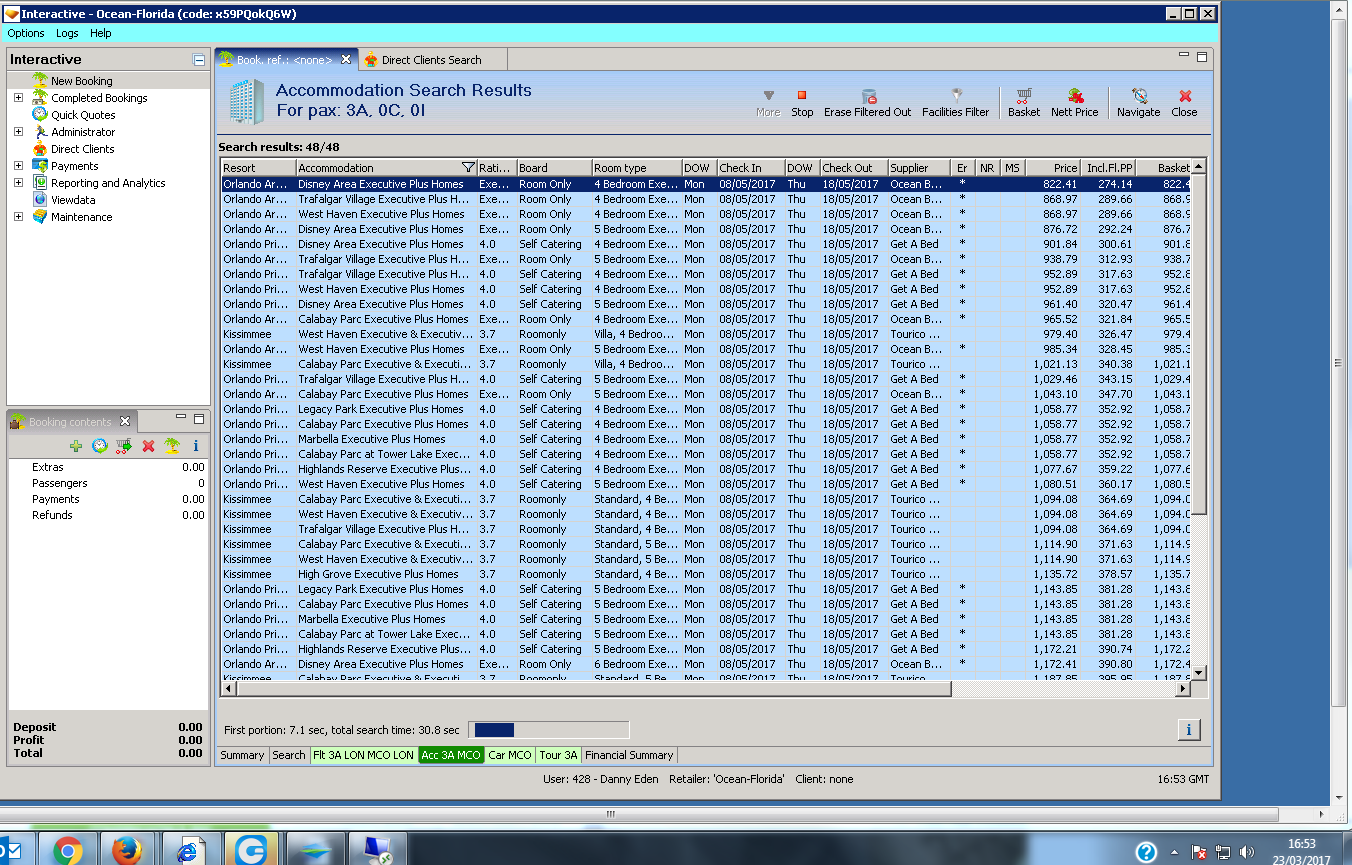1352x865 pixels.
Task: Click the volume icon in system tray
Action: (x=1246, y=852)
